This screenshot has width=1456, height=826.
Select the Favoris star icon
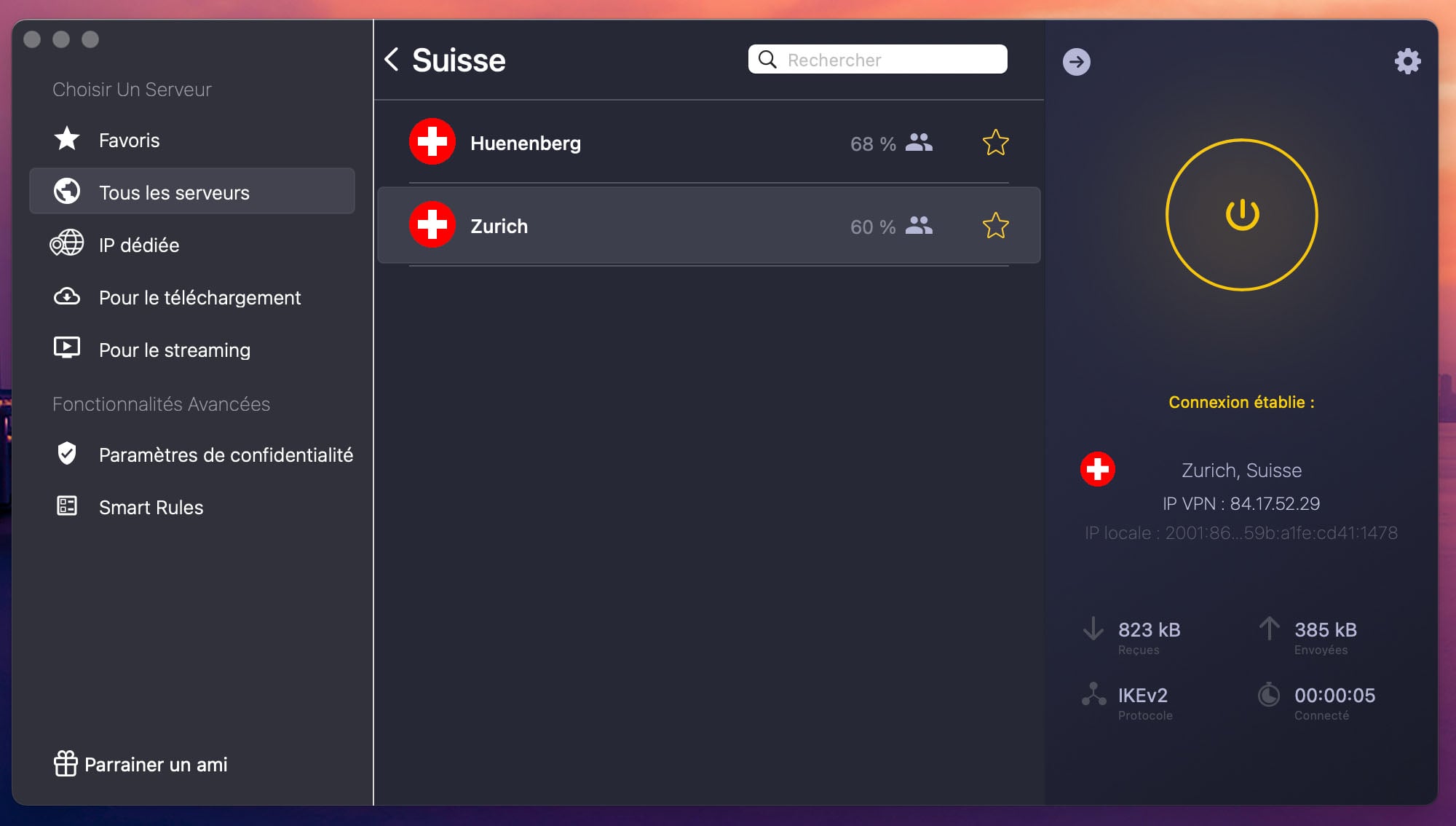pyautogui.click(x=66, y=140)
